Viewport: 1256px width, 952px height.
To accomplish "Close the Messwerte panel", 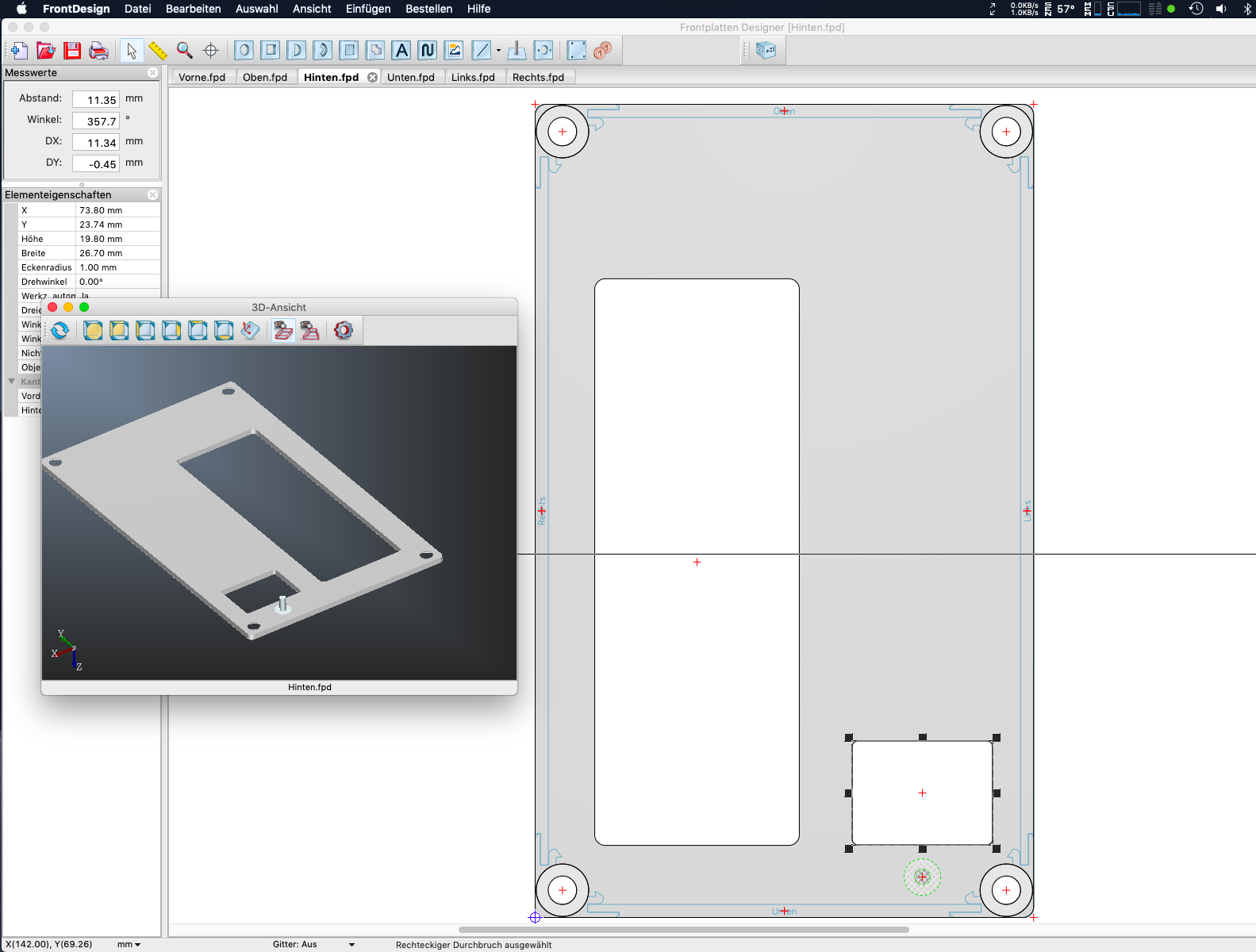I will coord(152,72).
